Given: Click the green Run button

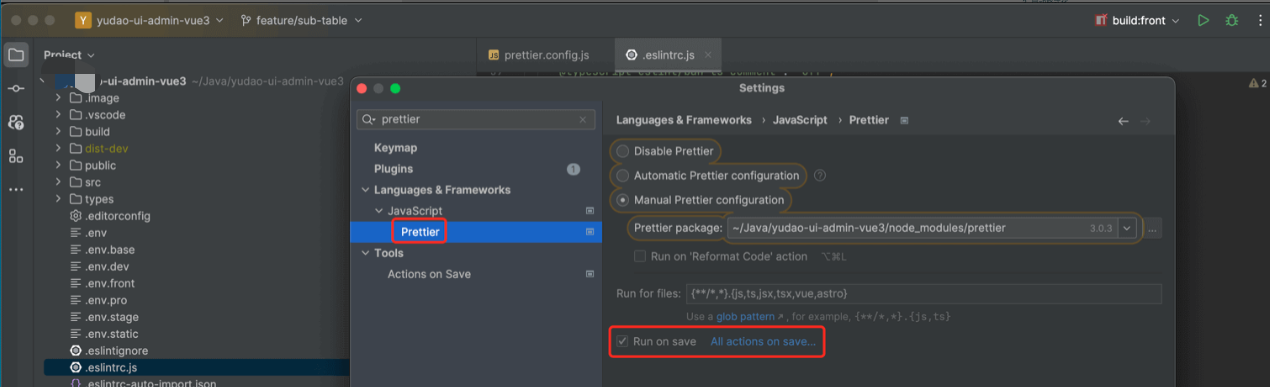Looking at the screenshot, I should coord(1204,20).
